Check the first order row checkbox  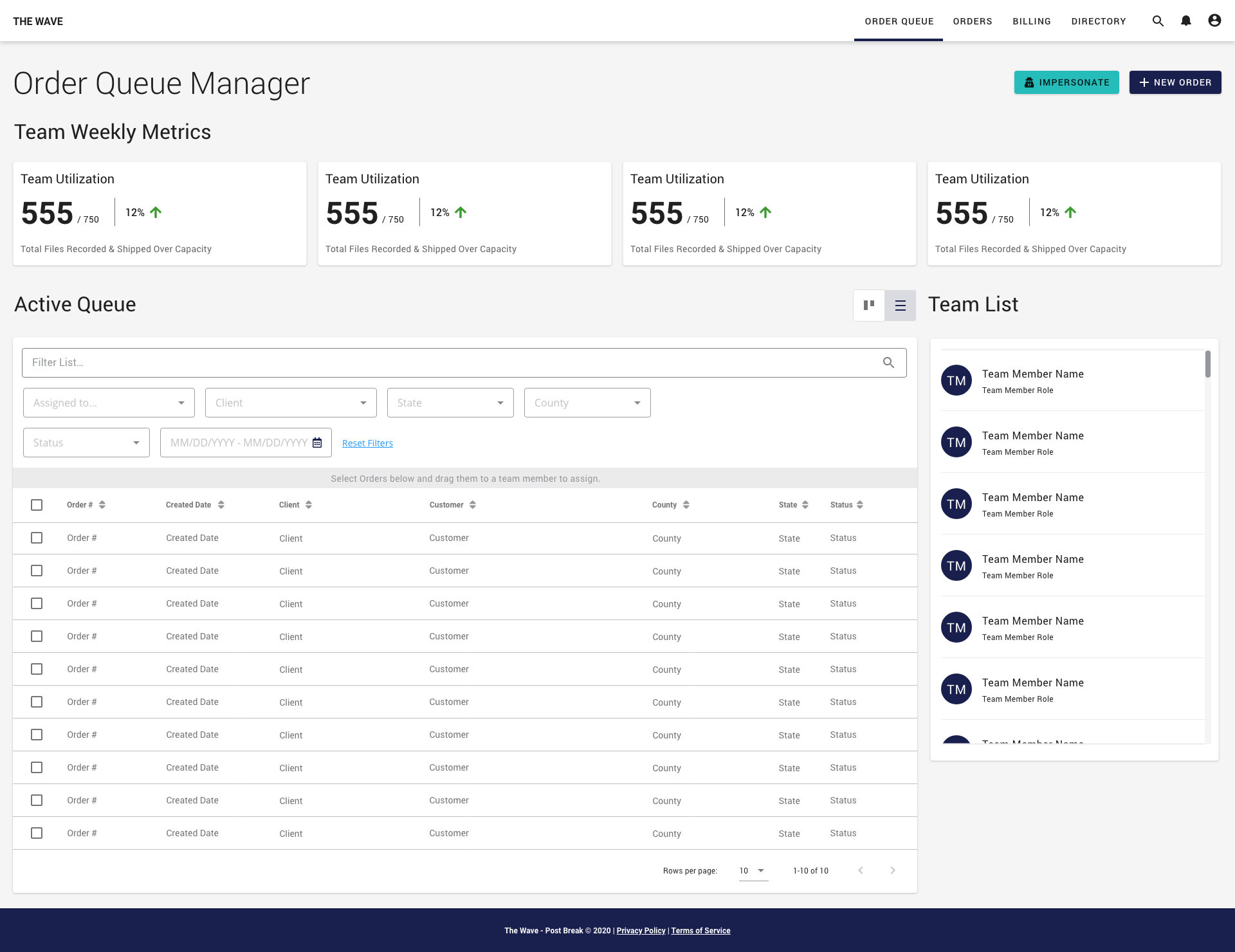click(37, 538)
